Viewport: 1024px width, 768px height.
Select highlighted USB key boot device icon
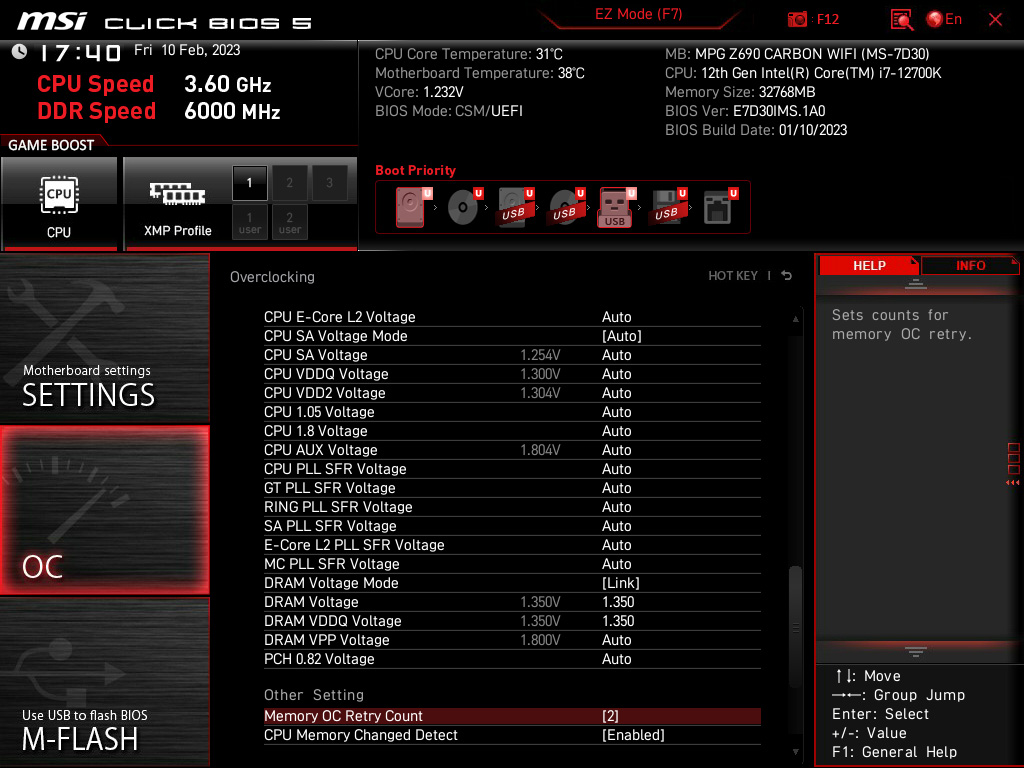616,207
